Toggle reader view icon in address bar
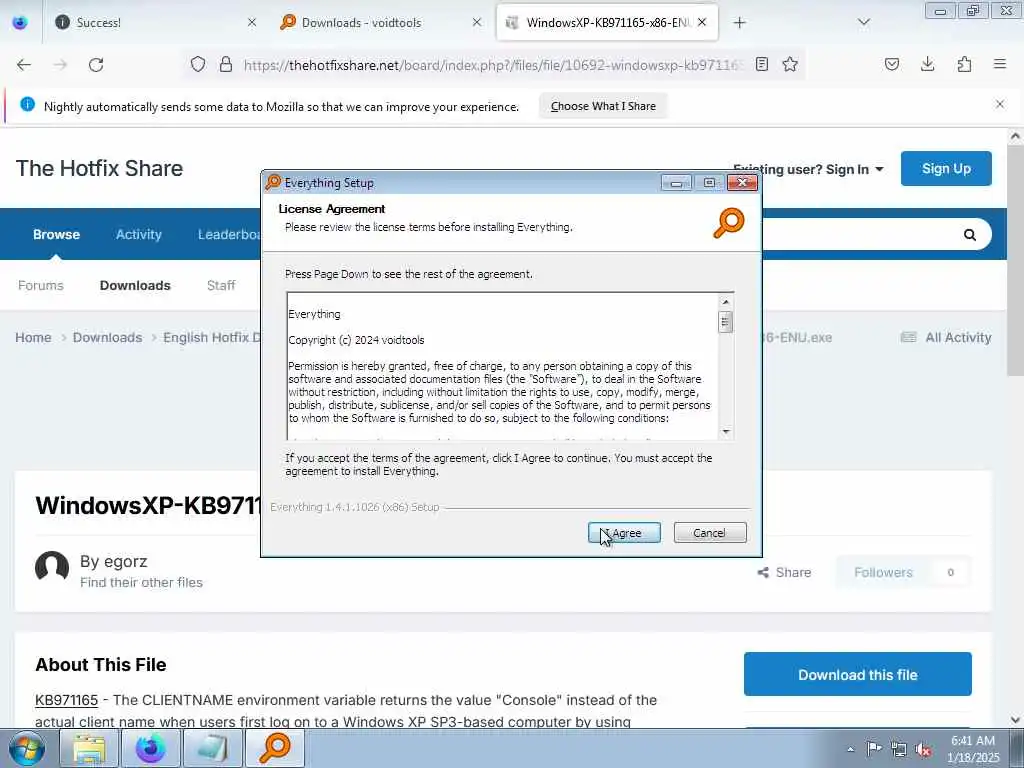The image size is (1024, 768). (x=761, y=64)
